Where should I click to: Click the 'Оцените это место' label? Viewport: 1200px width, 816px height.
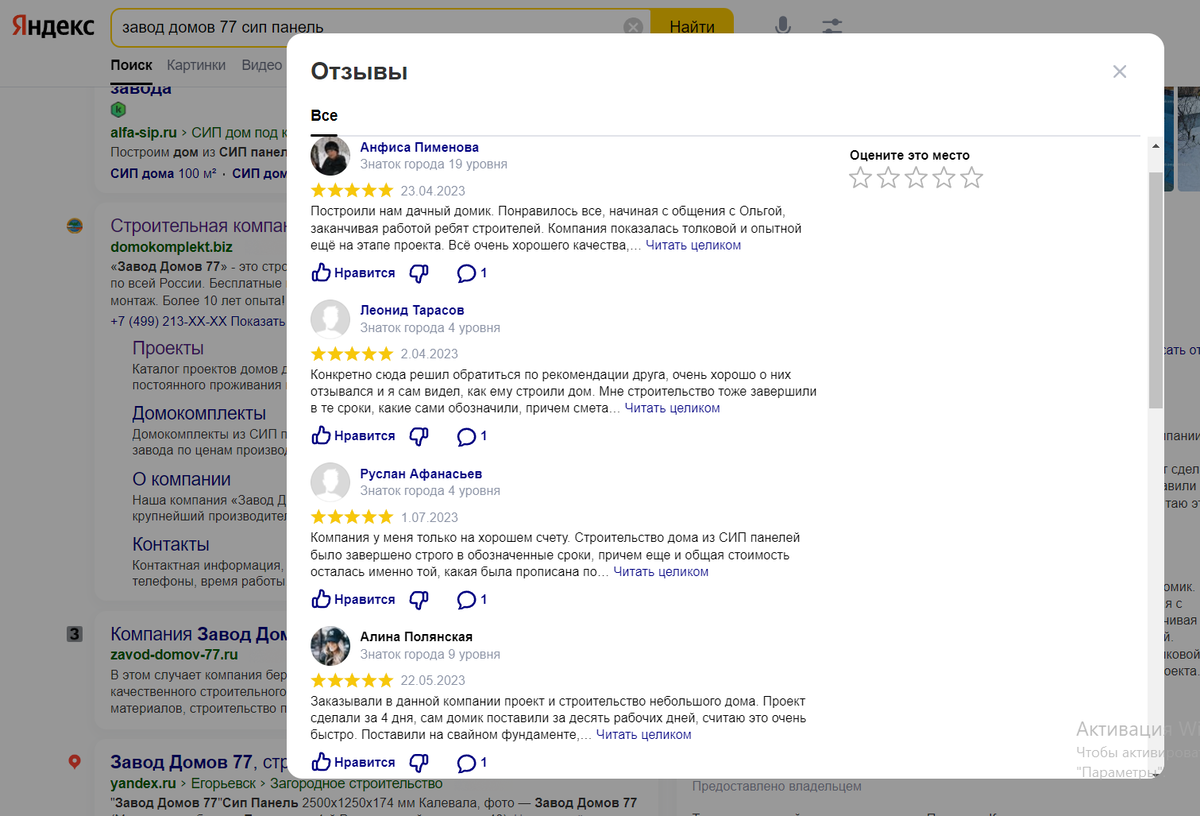pos(909,155)
